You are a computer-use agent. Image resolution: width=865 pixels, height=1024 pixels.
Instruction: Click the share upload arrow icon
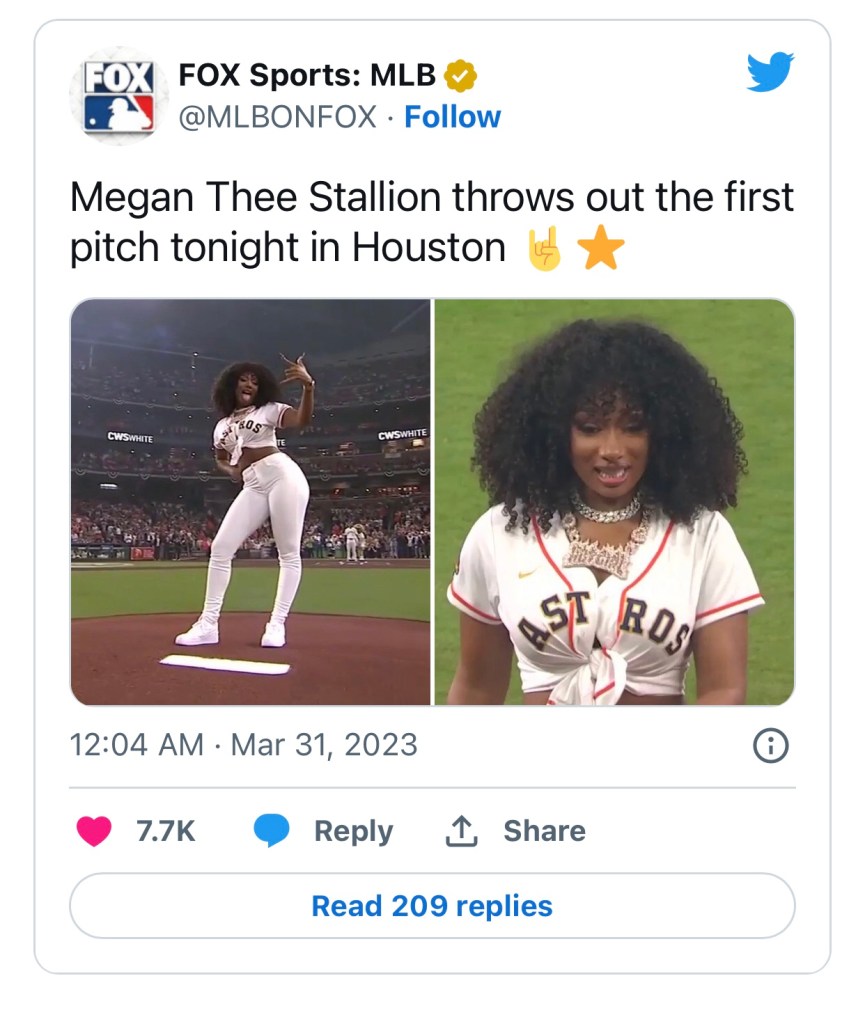[459, 830]
